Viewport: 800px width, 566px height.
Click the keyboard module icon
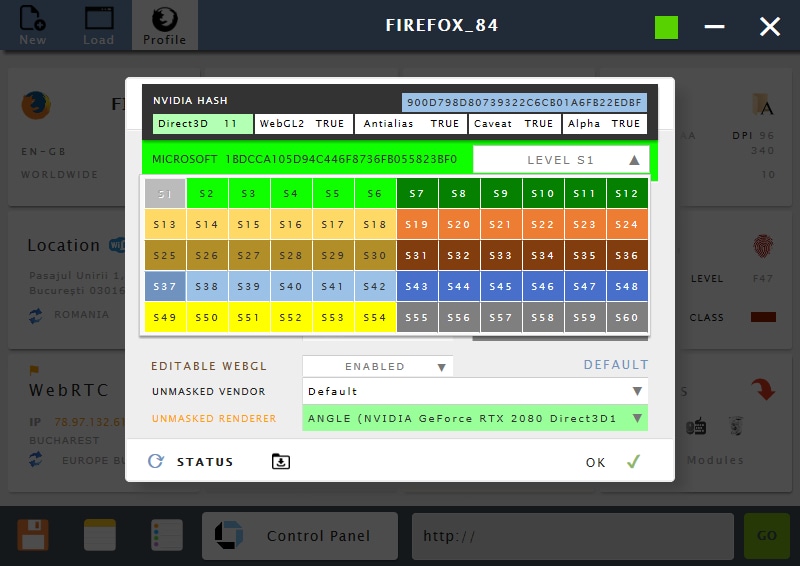tap(696, 426)
